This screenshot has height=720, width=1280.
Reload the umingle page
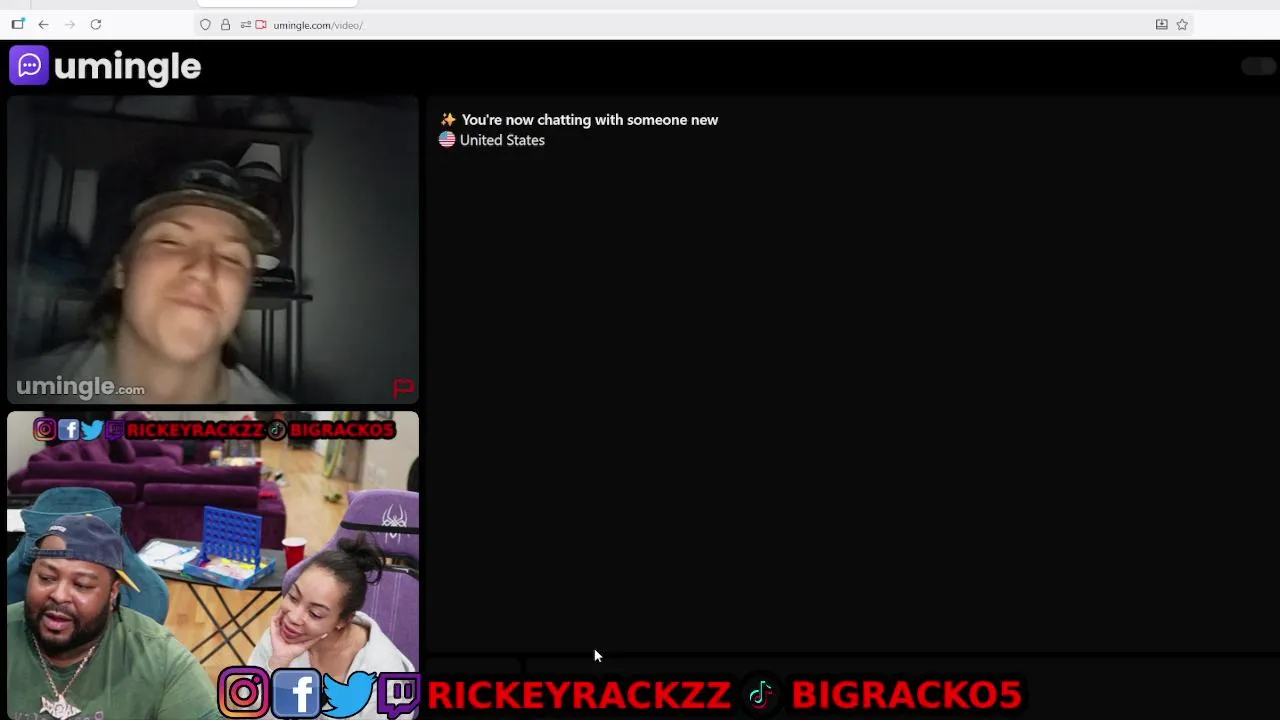96,24
